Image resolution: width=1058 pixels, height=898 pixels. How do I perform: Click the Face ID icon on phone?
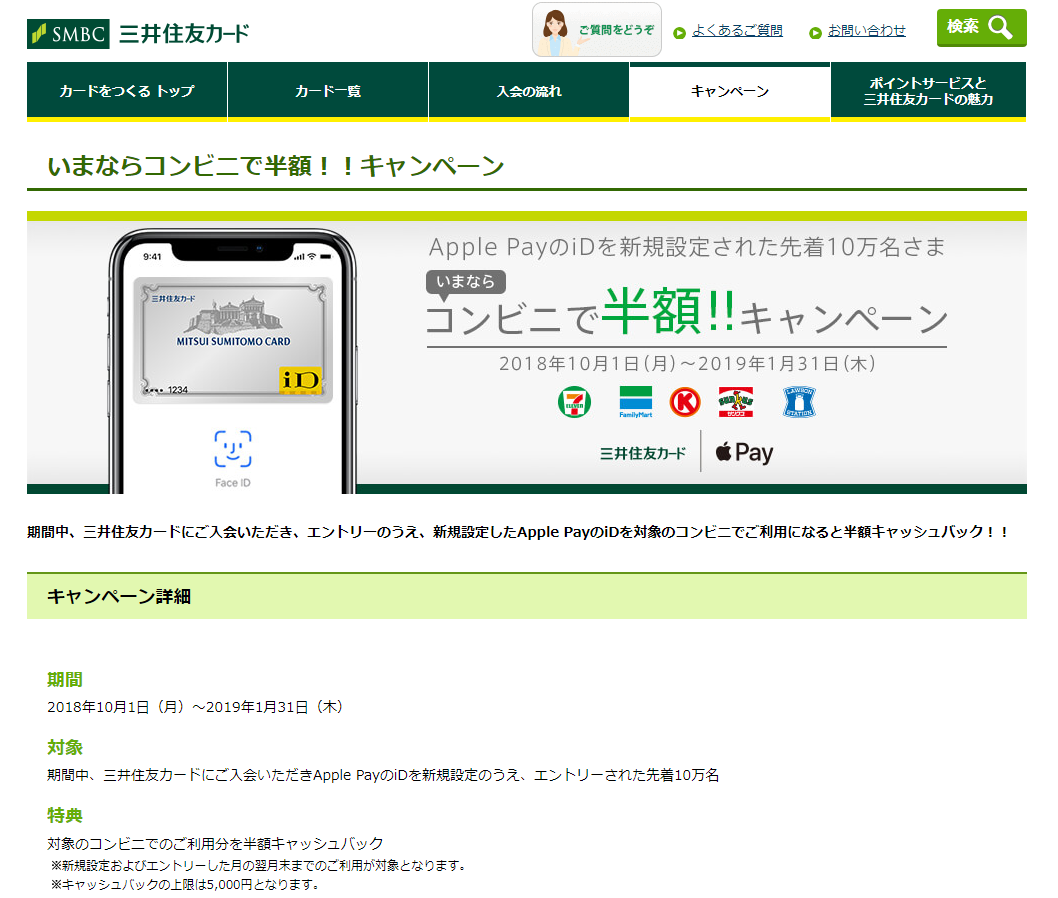coord(233,449)
